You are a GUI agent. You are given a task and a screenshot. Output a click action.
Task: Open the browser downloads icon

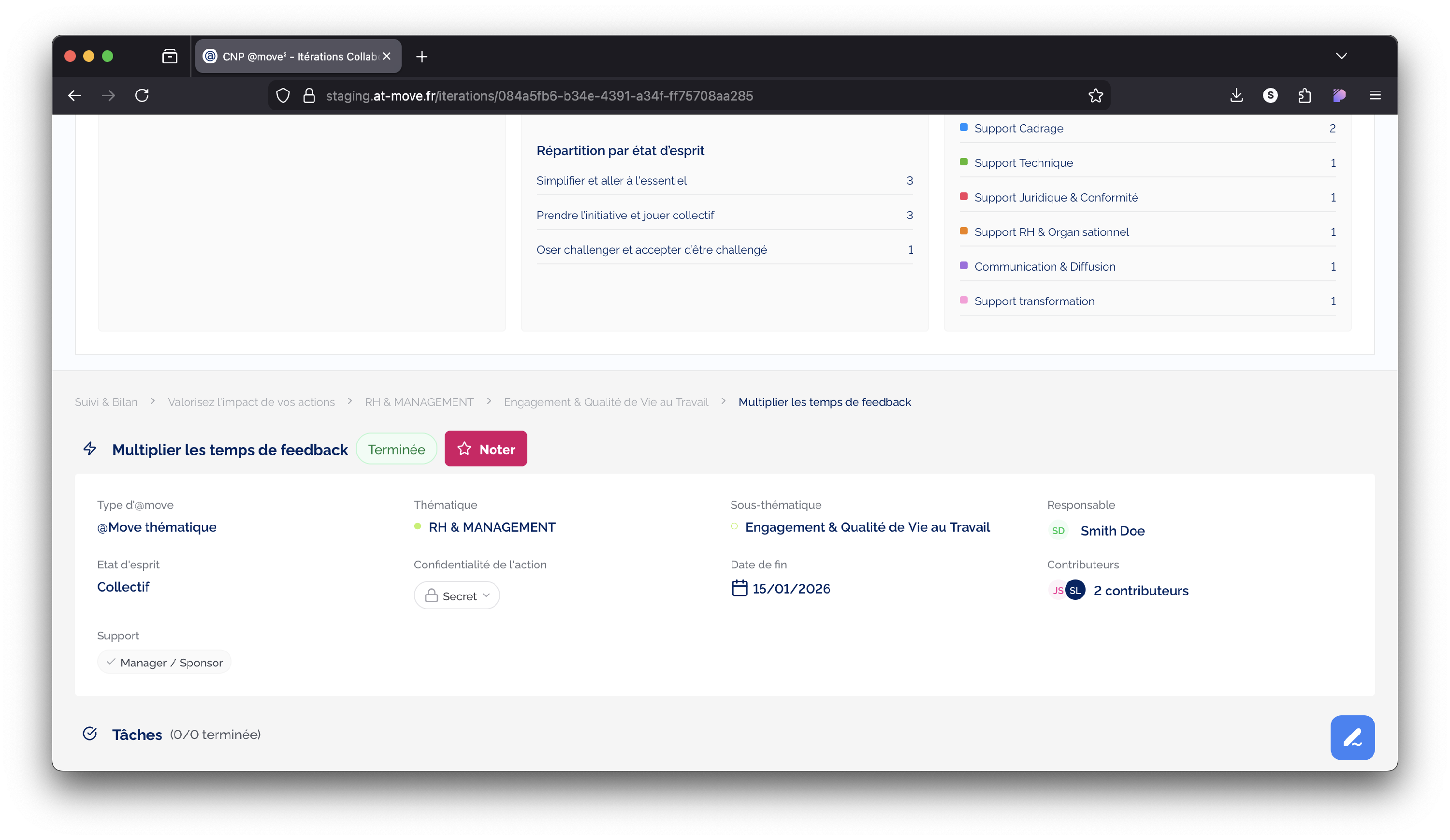click(1236, 96)
